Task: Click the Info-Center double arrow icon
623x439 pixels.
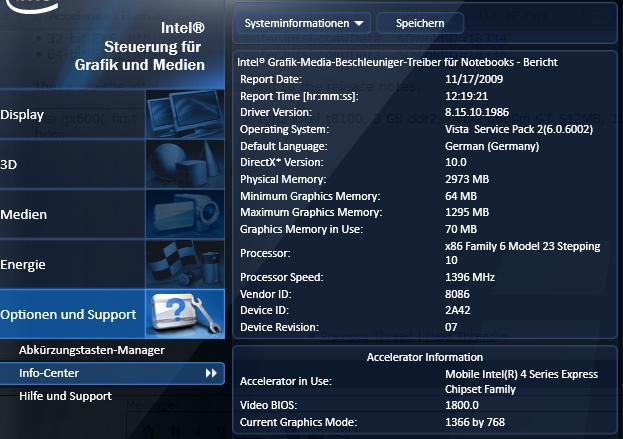Action: coord(211,373)
